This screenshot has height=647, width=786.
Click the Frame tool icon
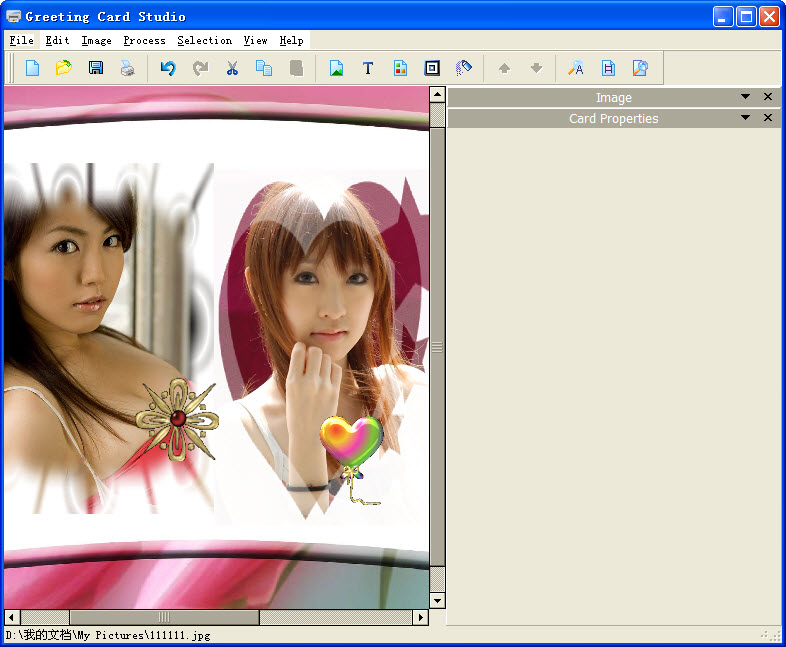pos(432,68)
